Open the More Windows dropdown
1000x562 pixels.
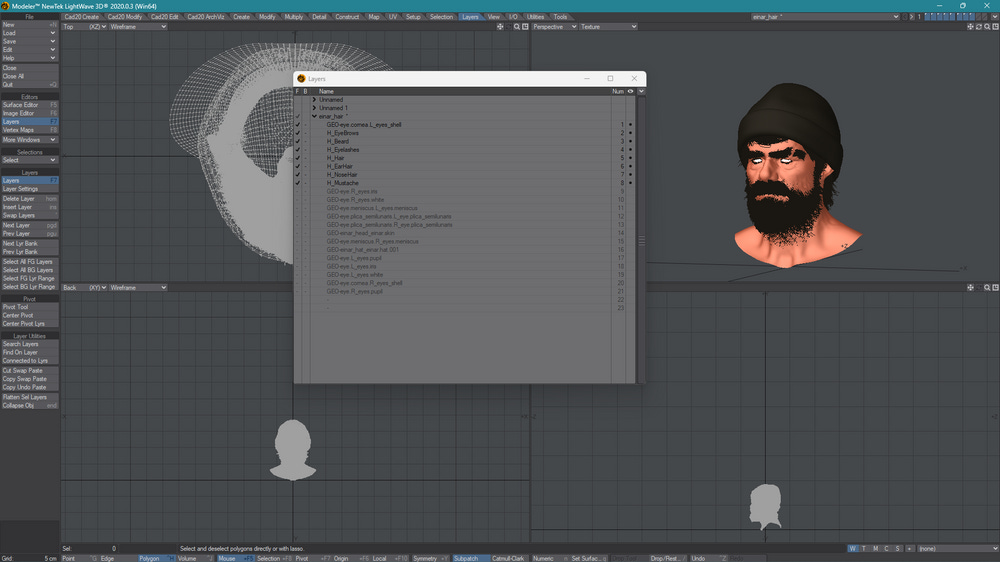pyautogui.click(x=29, y=140)
